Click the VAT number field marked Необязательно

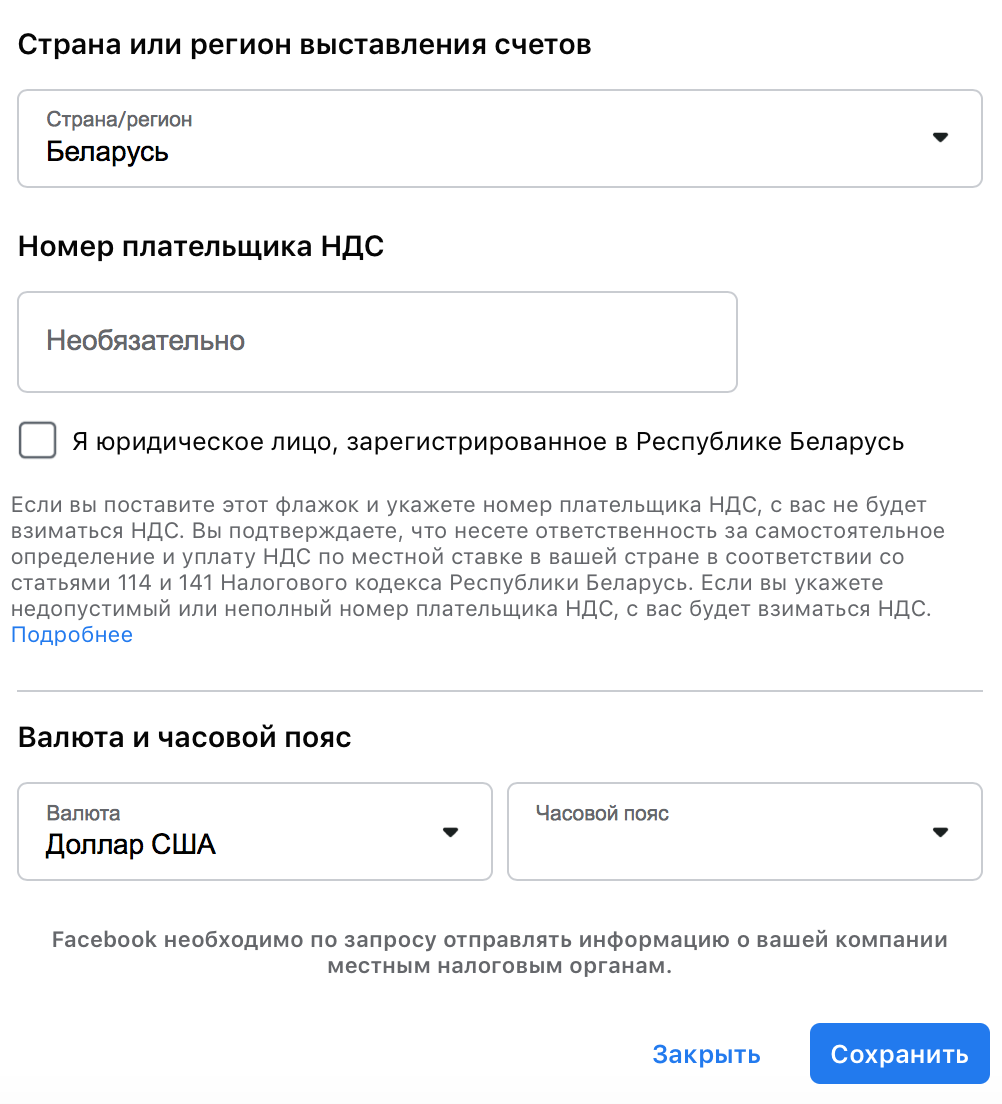pyautogui.click(x=377, y=341)
